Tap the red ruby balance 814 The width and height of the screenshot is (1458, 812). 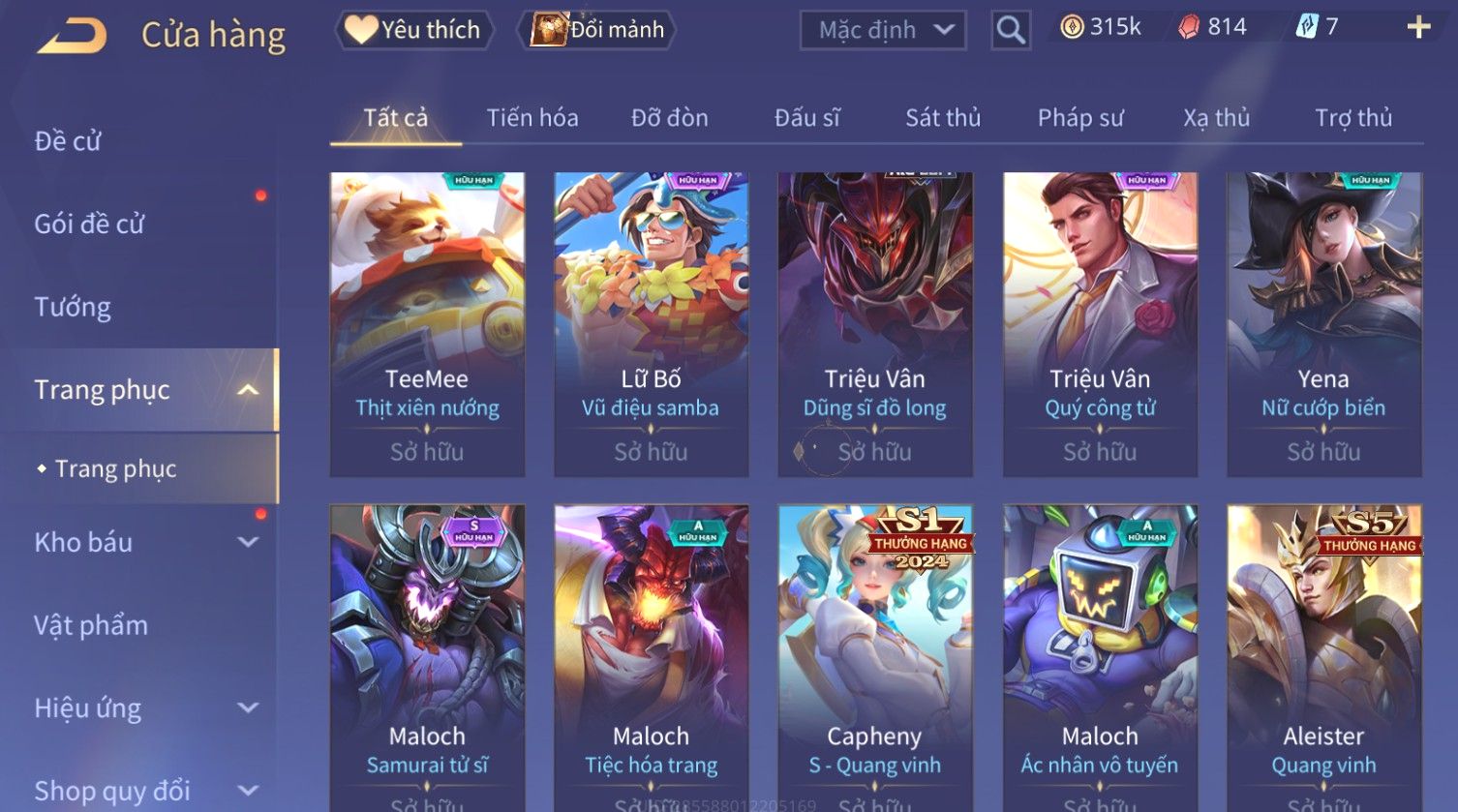coord(1212,27)
